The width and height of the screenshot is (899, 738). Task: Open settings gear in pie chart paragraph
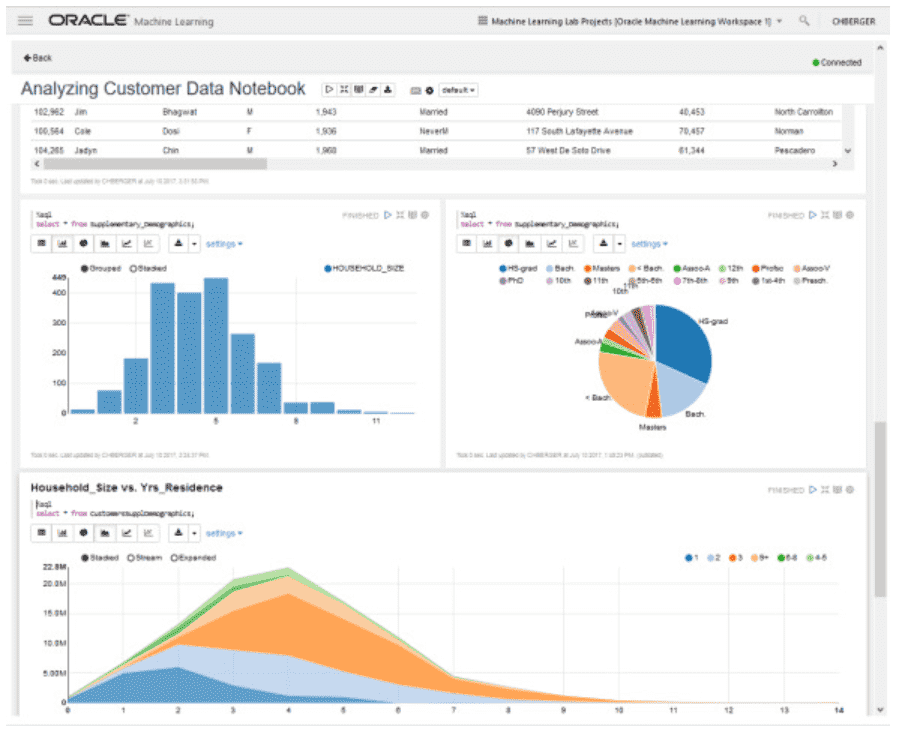(850, 215)
